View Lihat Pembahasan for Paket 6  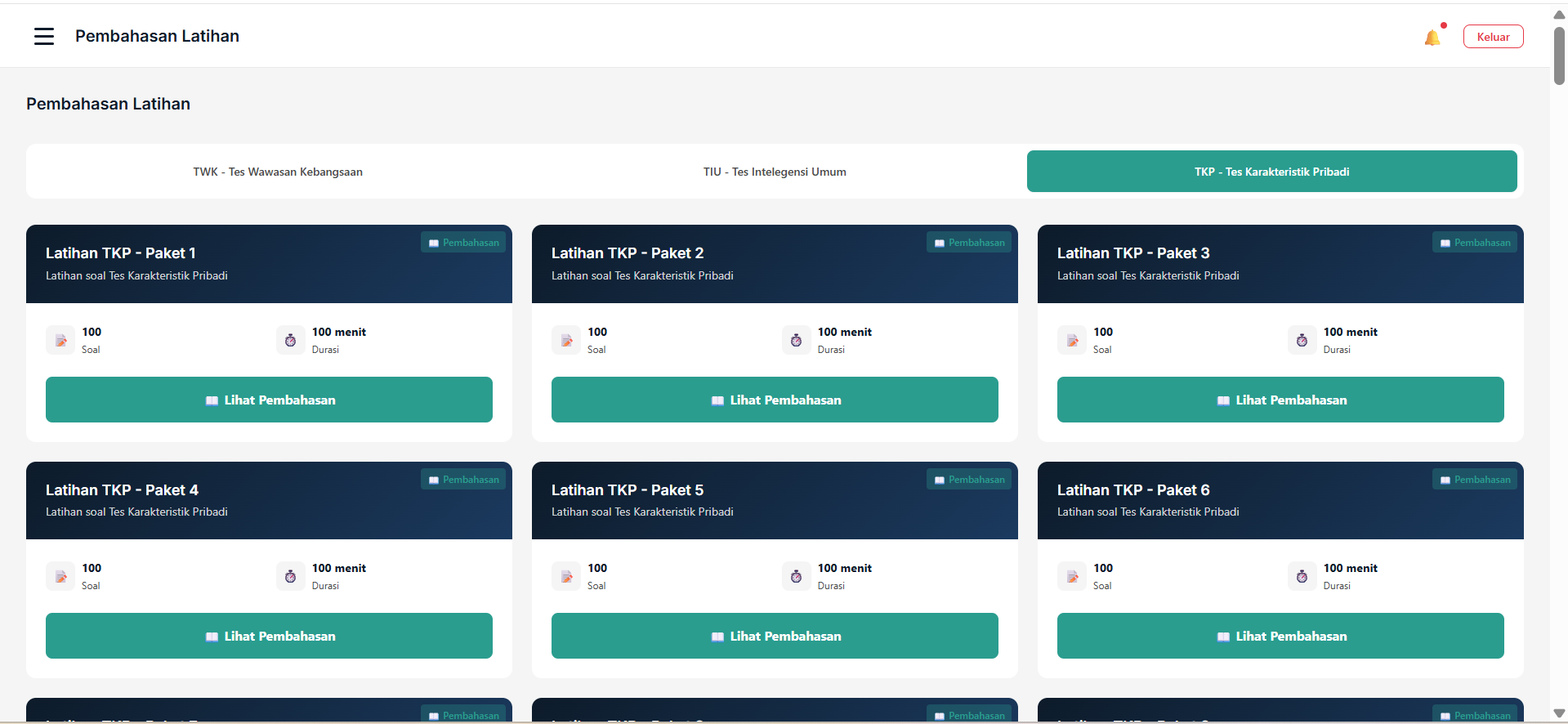pos(1280,636)
